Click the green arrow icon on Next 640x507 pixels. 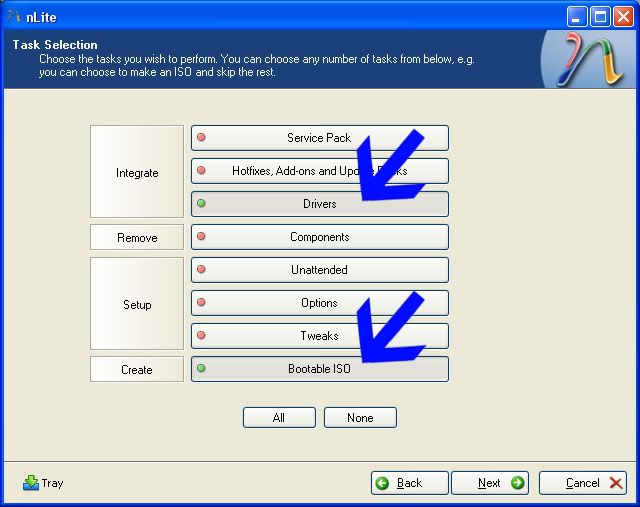[x=516, y=483]
